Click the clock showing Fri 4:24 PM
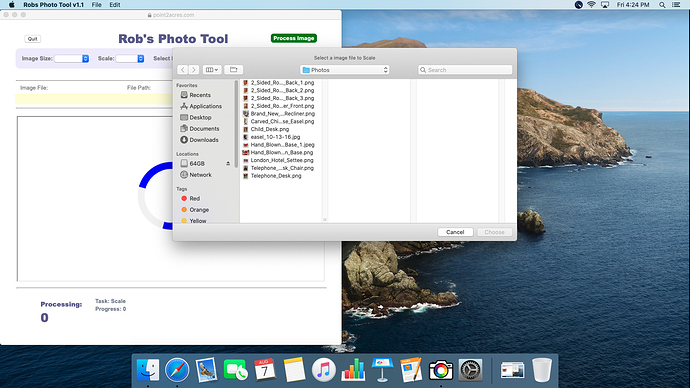The image size is (690, 388). coord(633,4)
